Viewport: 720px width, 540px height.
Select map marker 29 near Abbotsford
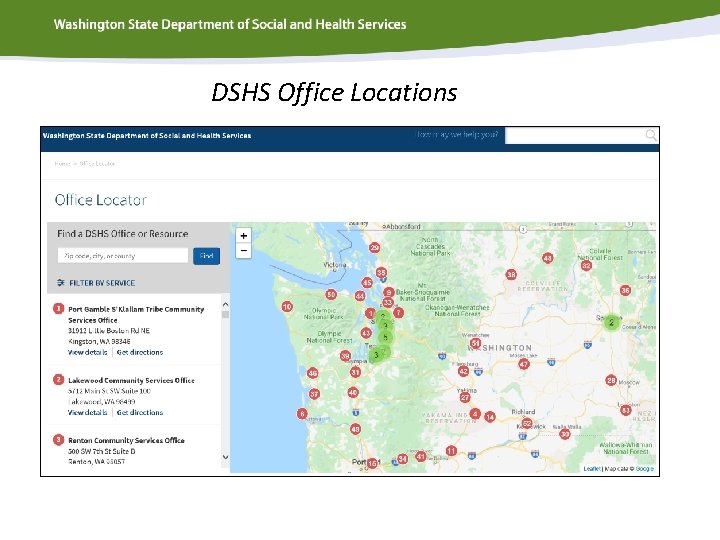pos(374,248)
